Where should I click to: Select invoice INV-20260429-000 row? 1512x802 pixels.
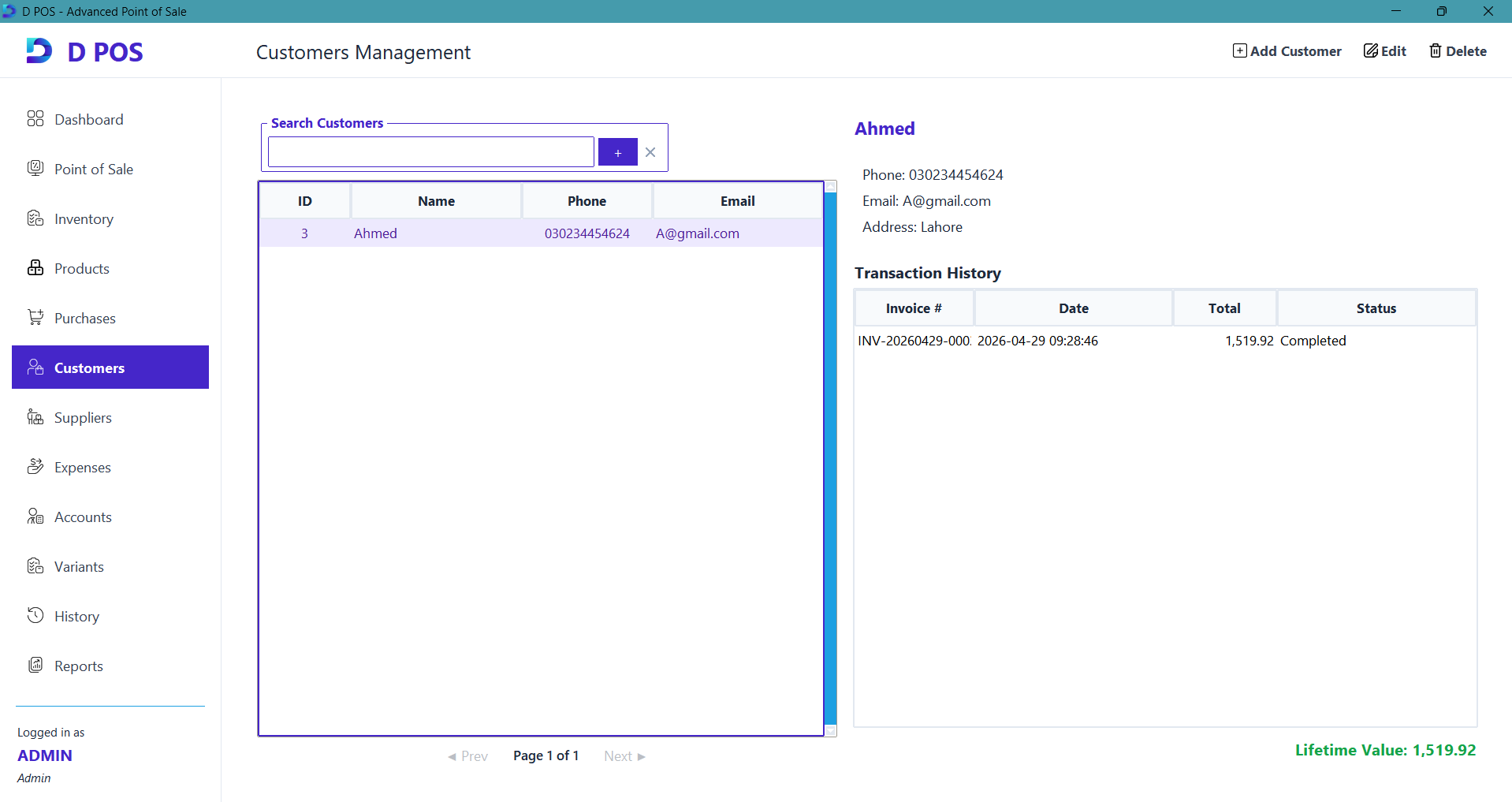1165,341
